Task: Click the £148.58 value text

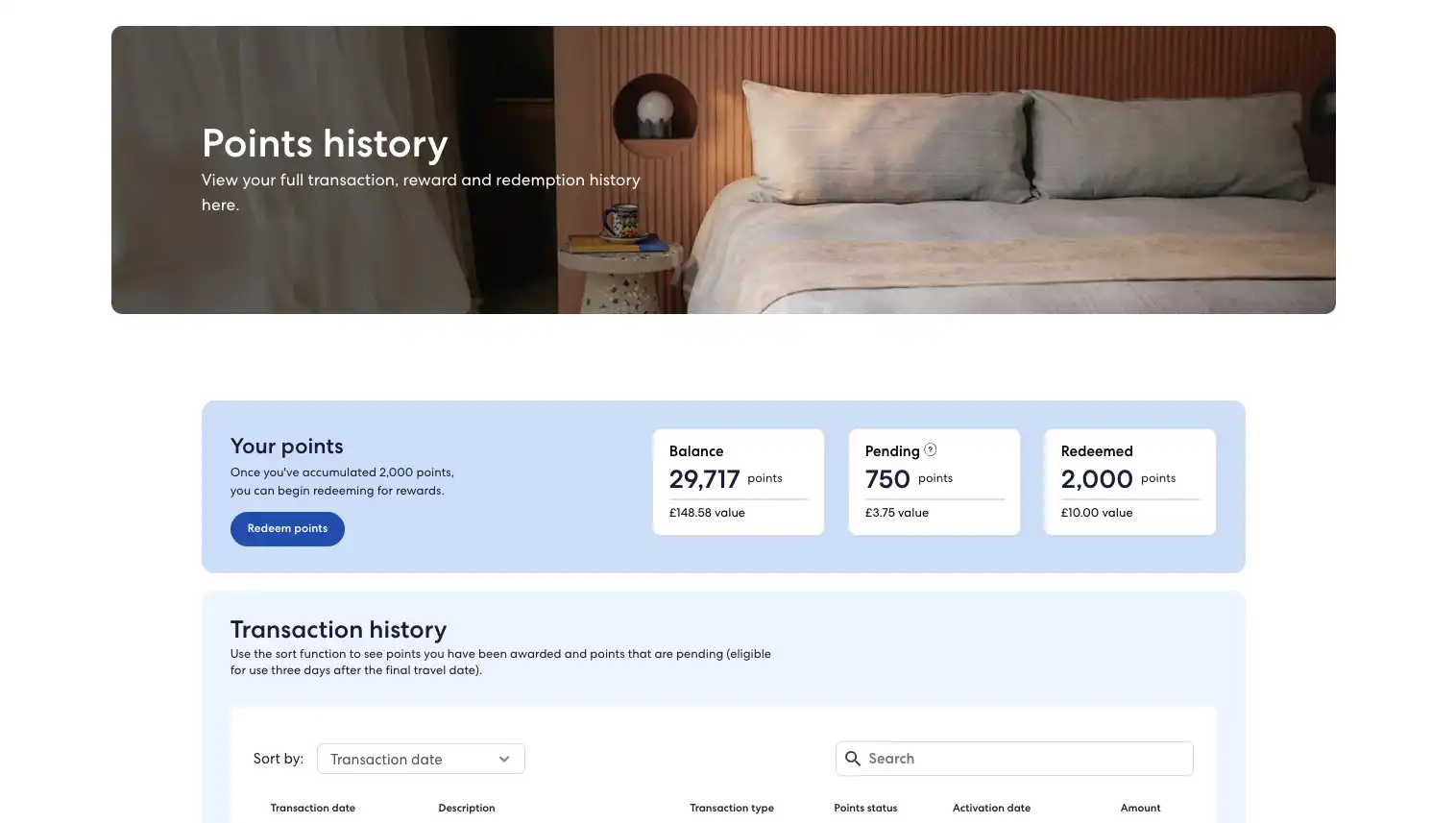Action: click(x=707, y=513)
